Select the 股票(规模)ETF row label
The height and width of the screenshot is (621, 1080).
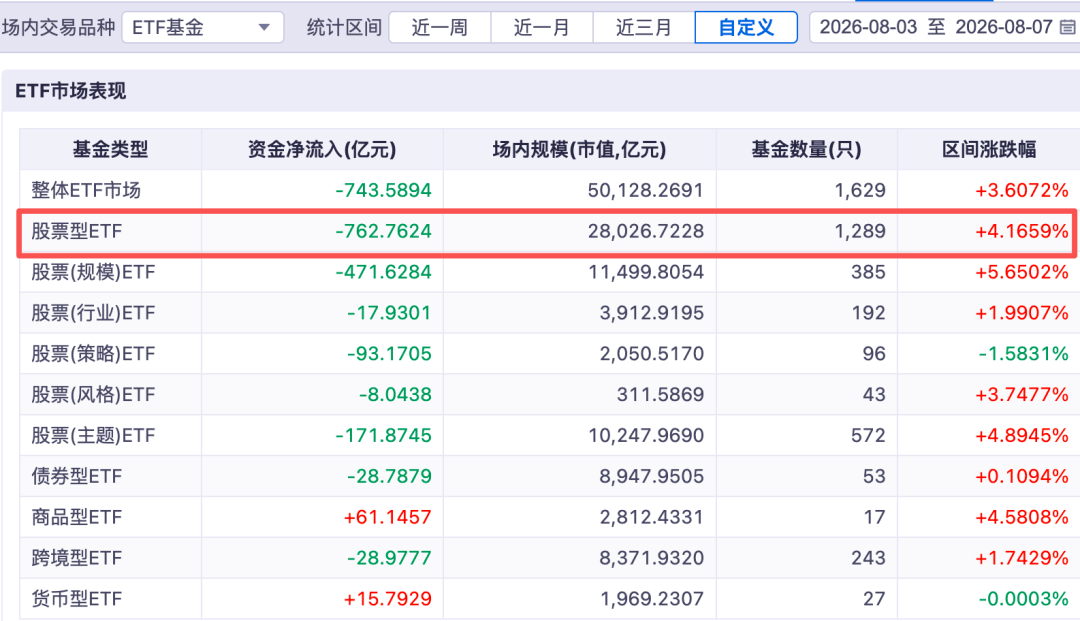(x=93, y=272)
